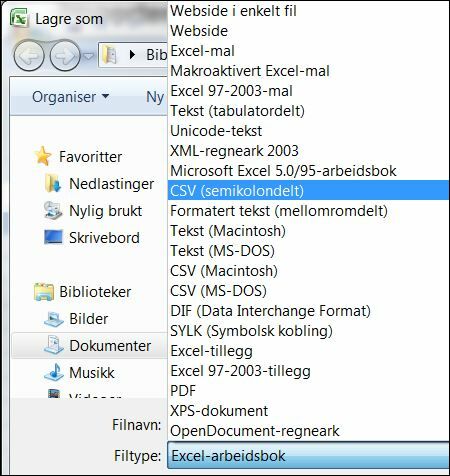Viewport: 450px width, 476px height.
Task: Click the Excel icon in title bar
Action: tap(19, 17)
